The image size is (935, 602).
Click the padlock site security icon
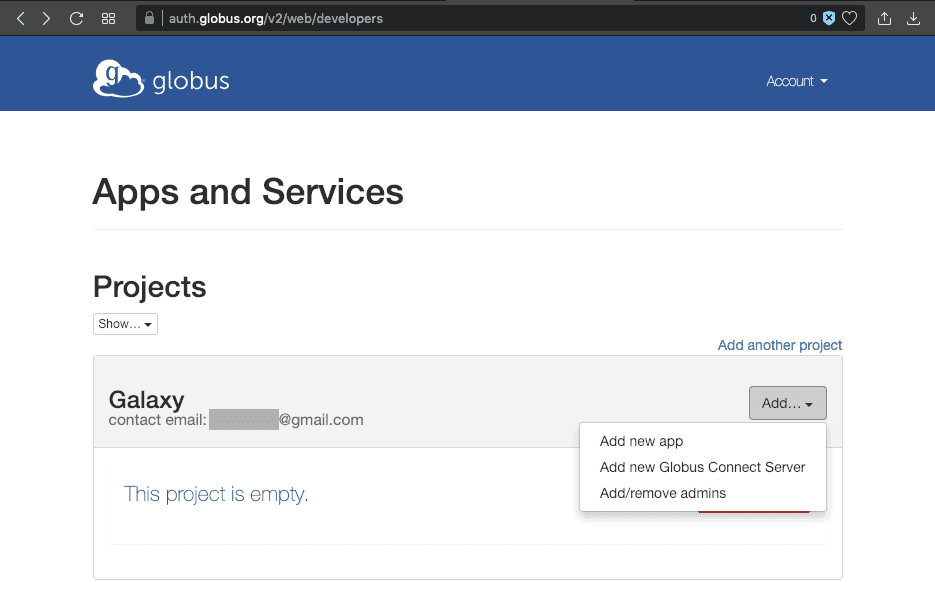coord(150,18)
